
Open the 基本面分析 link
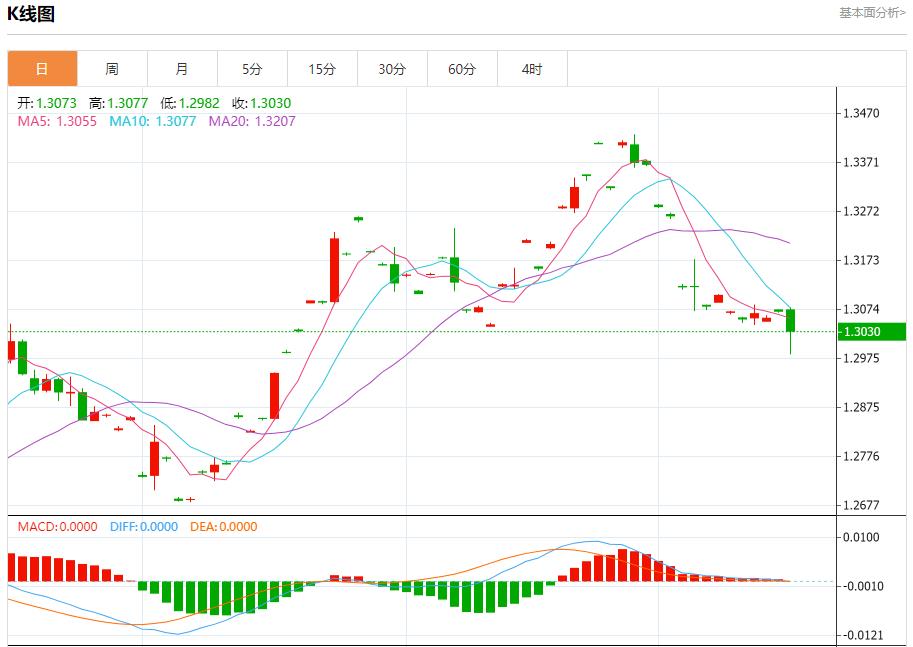coord(872,12)
